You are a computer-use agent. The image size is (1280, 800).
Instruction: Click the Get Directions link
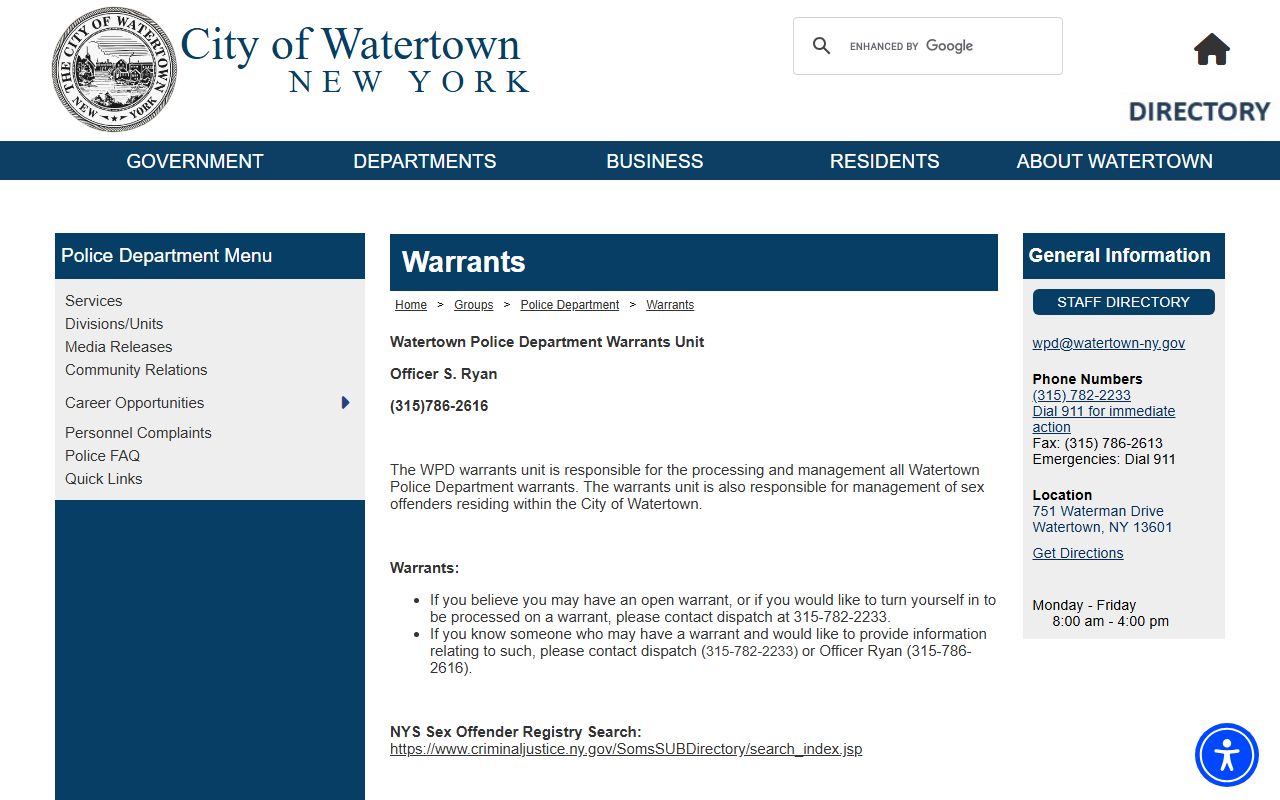click(x=1078, y=553)
